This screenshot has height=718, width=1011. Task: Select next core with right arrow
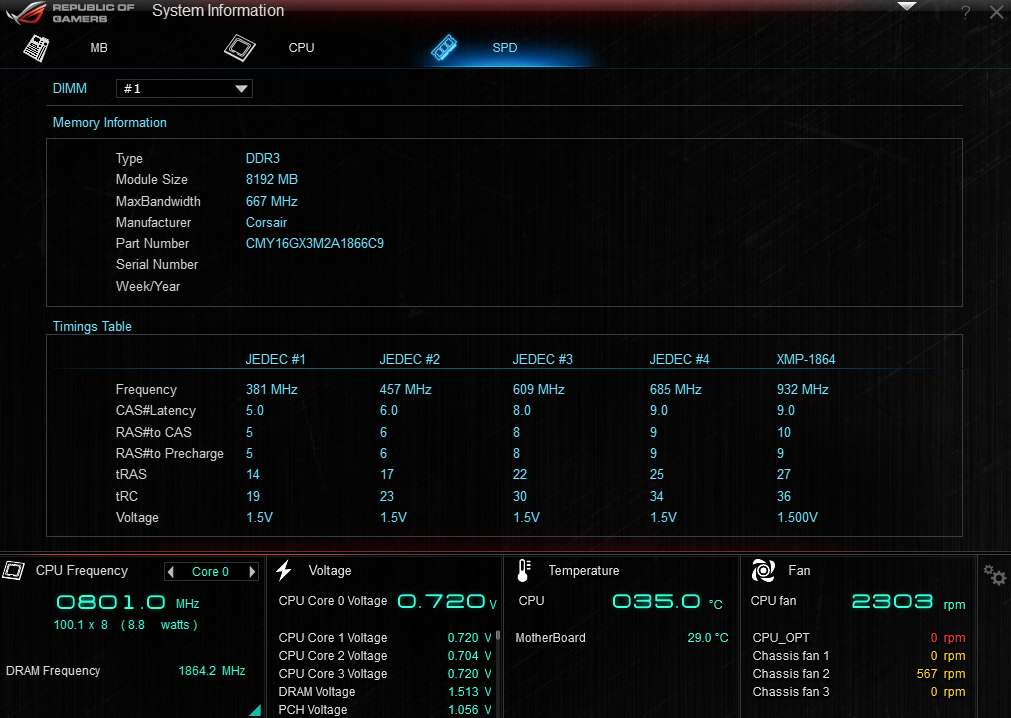[x=252, y=572]
